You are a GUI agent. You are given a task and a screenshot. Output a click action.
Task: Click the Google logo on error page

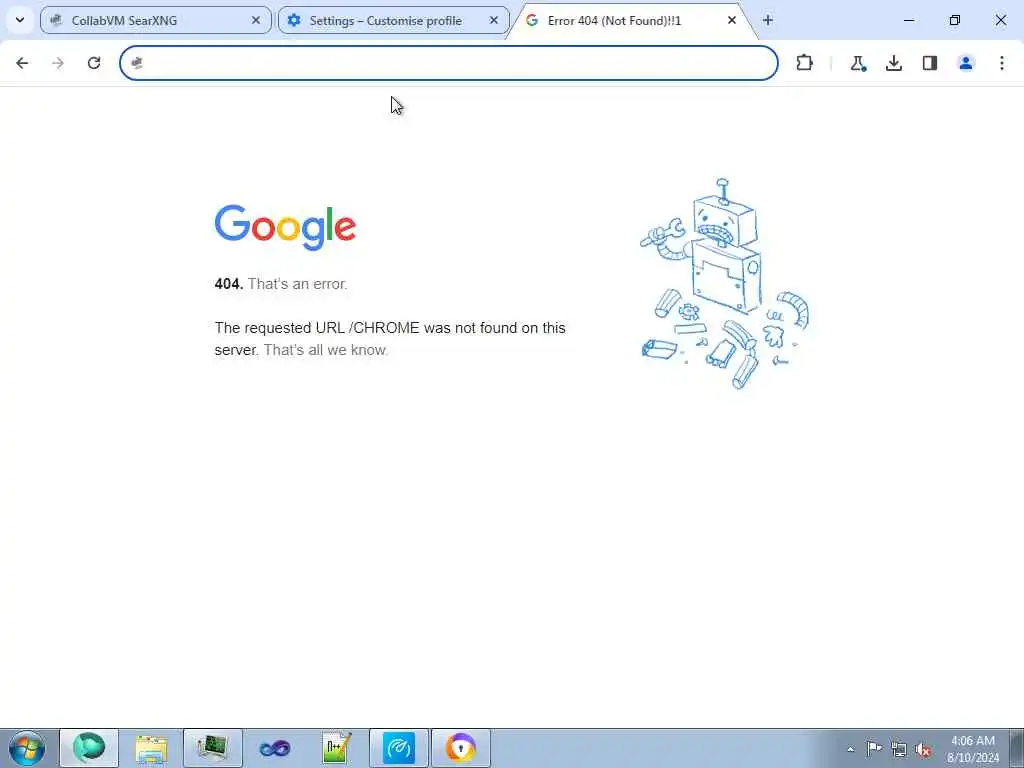[285, 227]
